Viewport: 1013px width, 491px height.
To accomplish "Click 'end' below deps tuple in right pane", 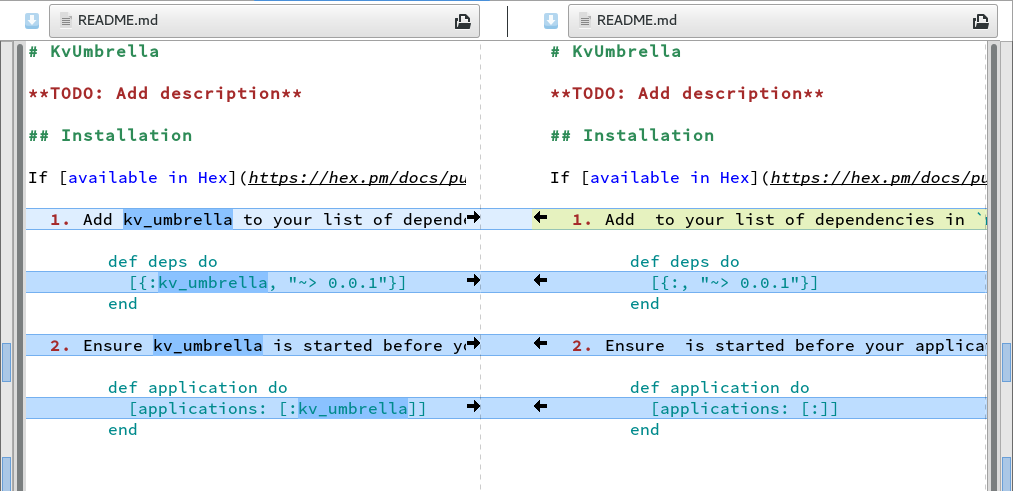I will click(645, 304).
